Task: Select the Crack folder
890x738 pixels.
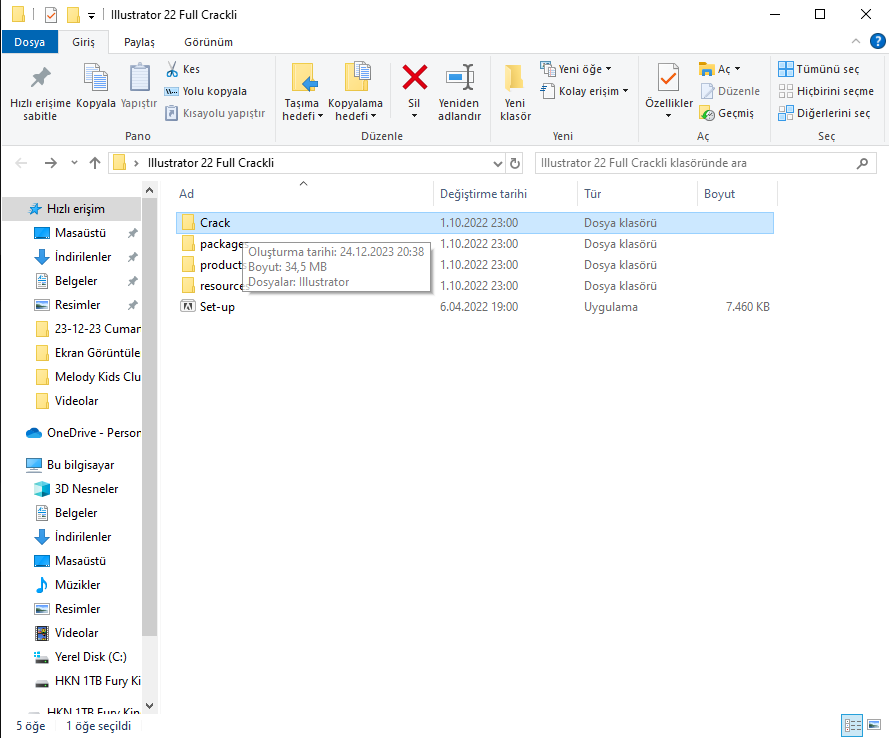Action: 475,223
